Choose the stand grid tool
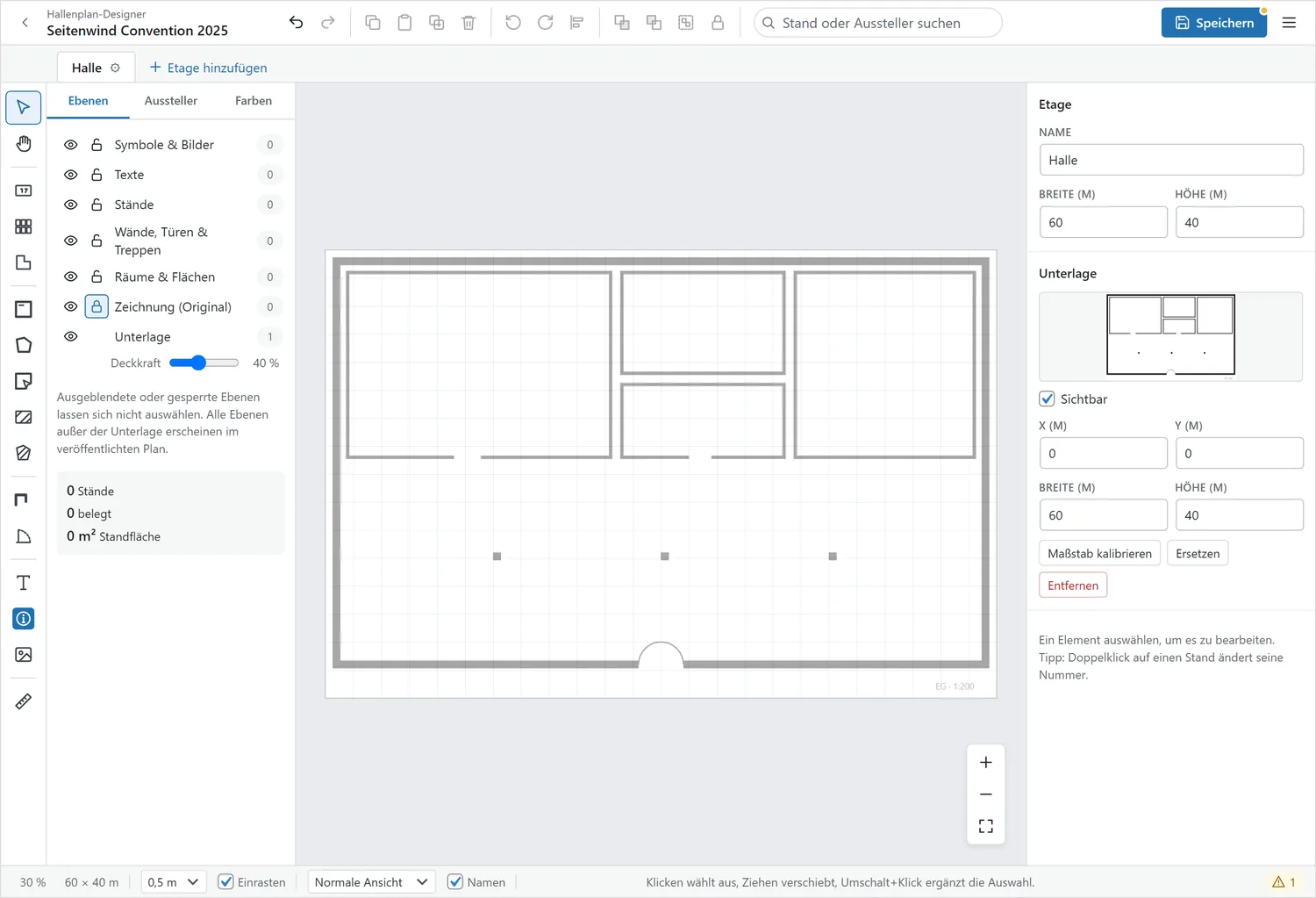 click(24, 226)
